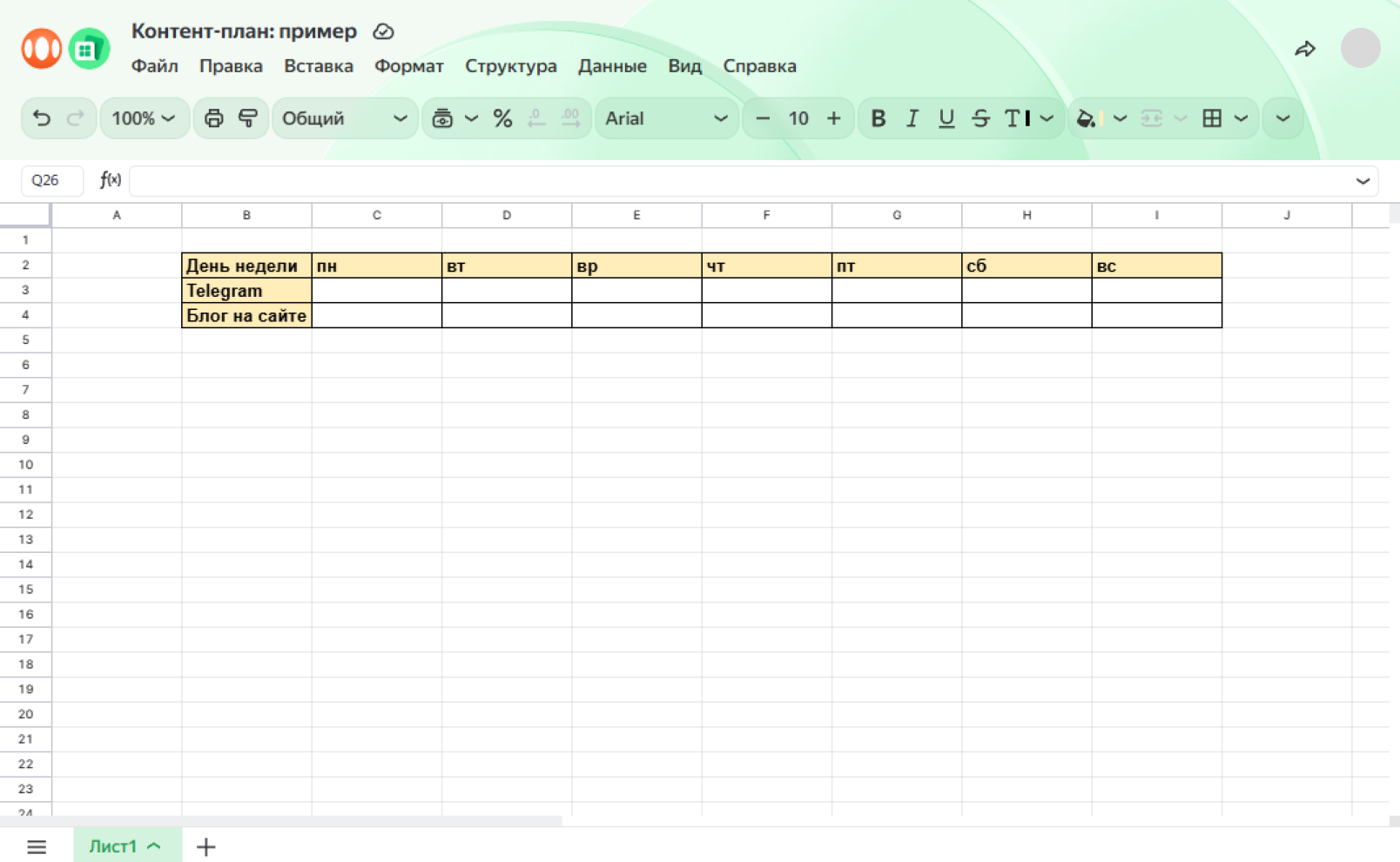Apply currency format to cell
Screen dimensions: 1400x862
point(442,118)
